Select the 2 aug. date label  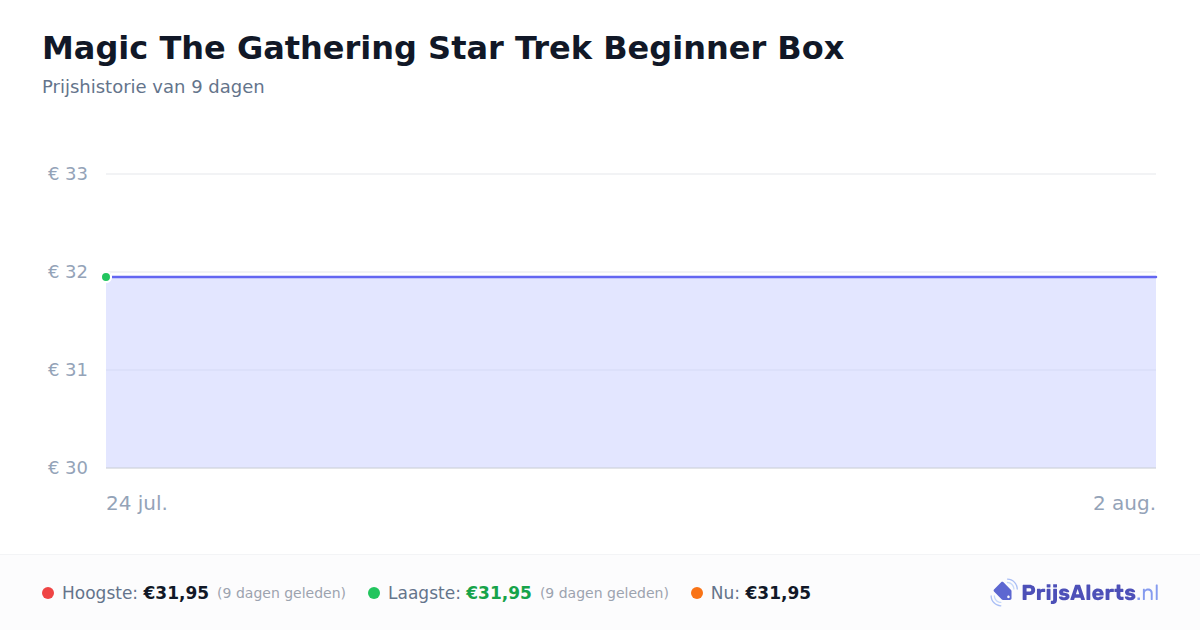1124,503
